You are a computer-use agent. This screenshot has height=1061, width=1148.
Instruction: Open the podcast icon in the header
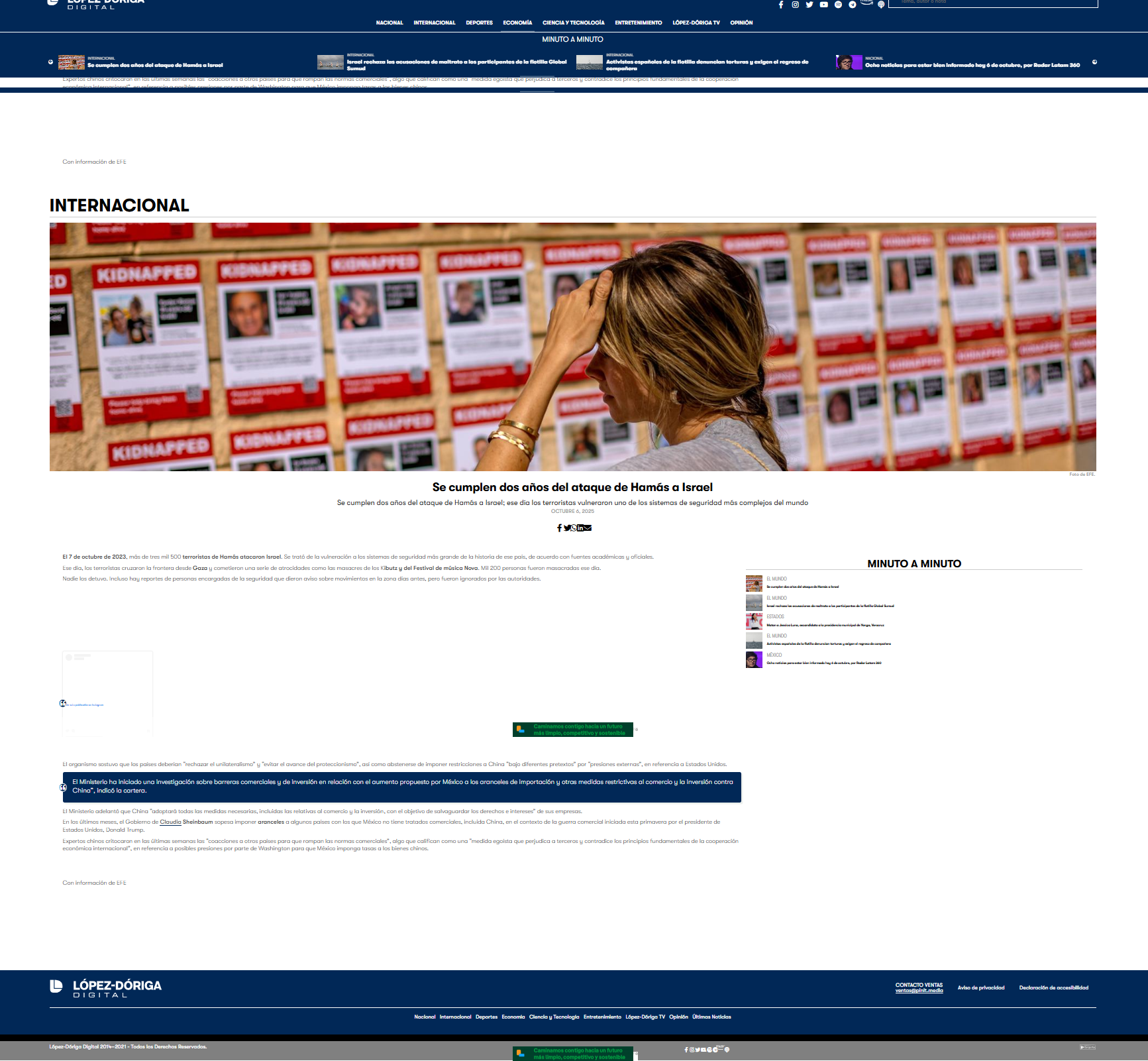[x=881, y=5]
